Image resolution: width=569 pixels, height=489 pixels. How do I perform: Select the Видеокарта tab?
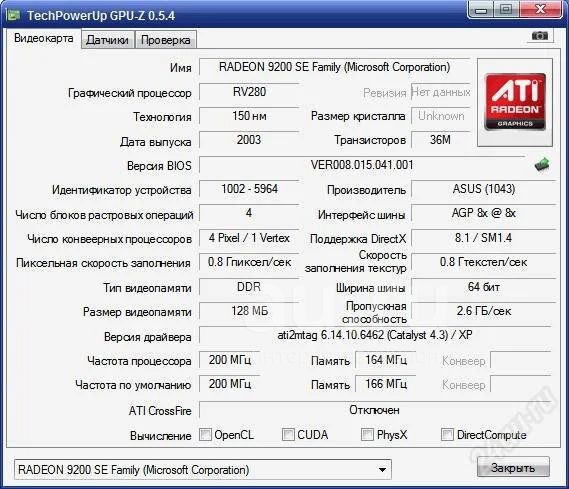coord(44,38)
